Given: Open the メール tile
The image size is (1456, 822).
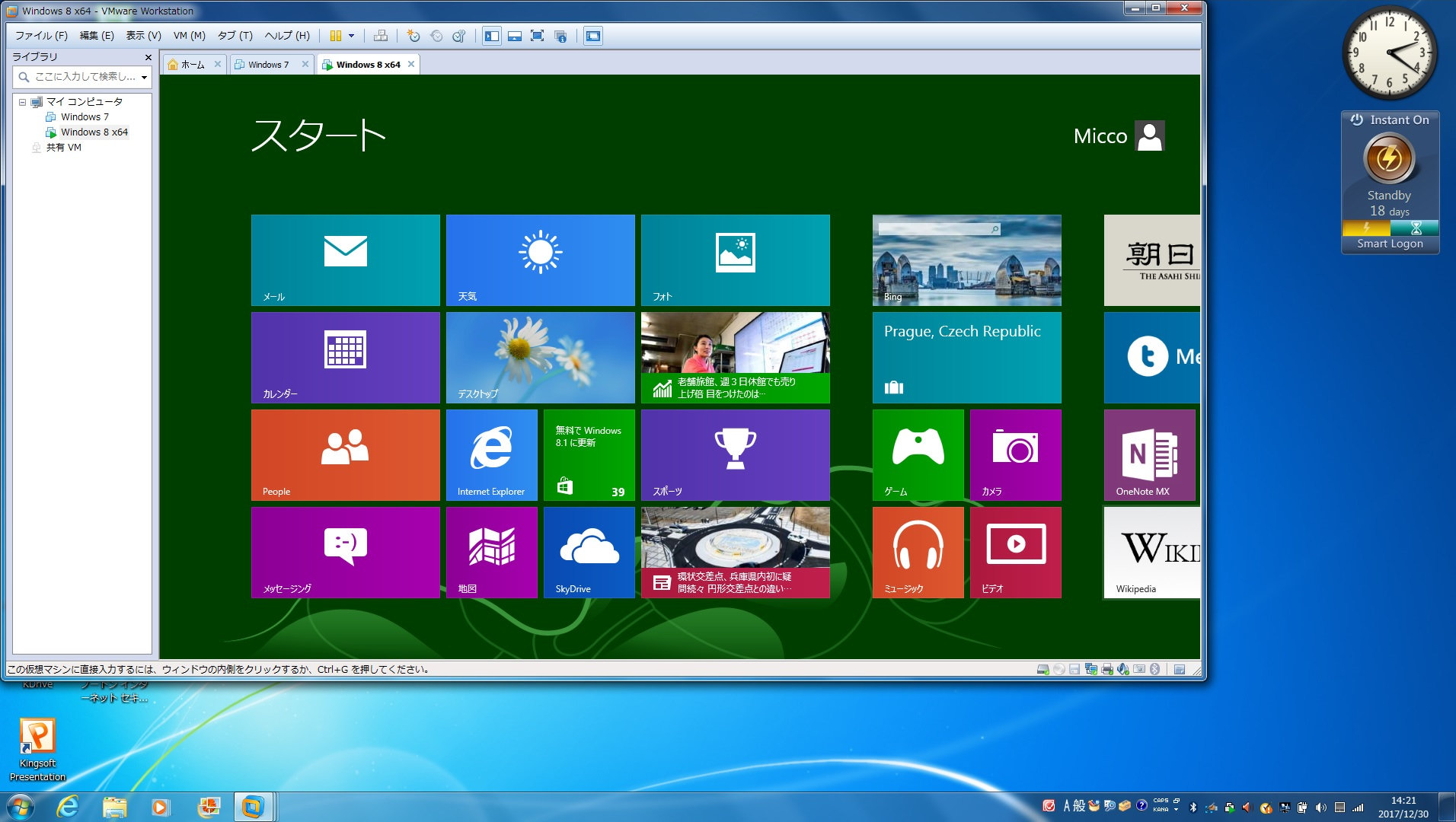Looking at the screenshot, I should (346, 260).
